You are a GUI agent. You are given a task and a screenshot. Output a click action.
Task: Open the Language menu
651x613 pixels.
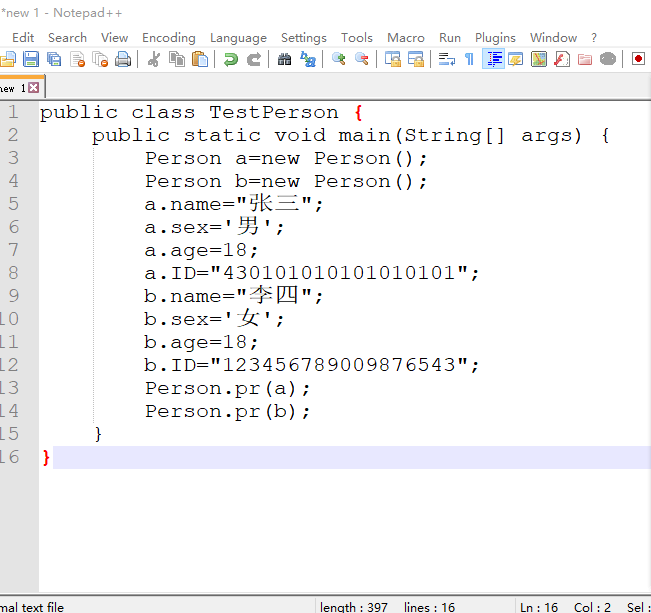(238, 38)
